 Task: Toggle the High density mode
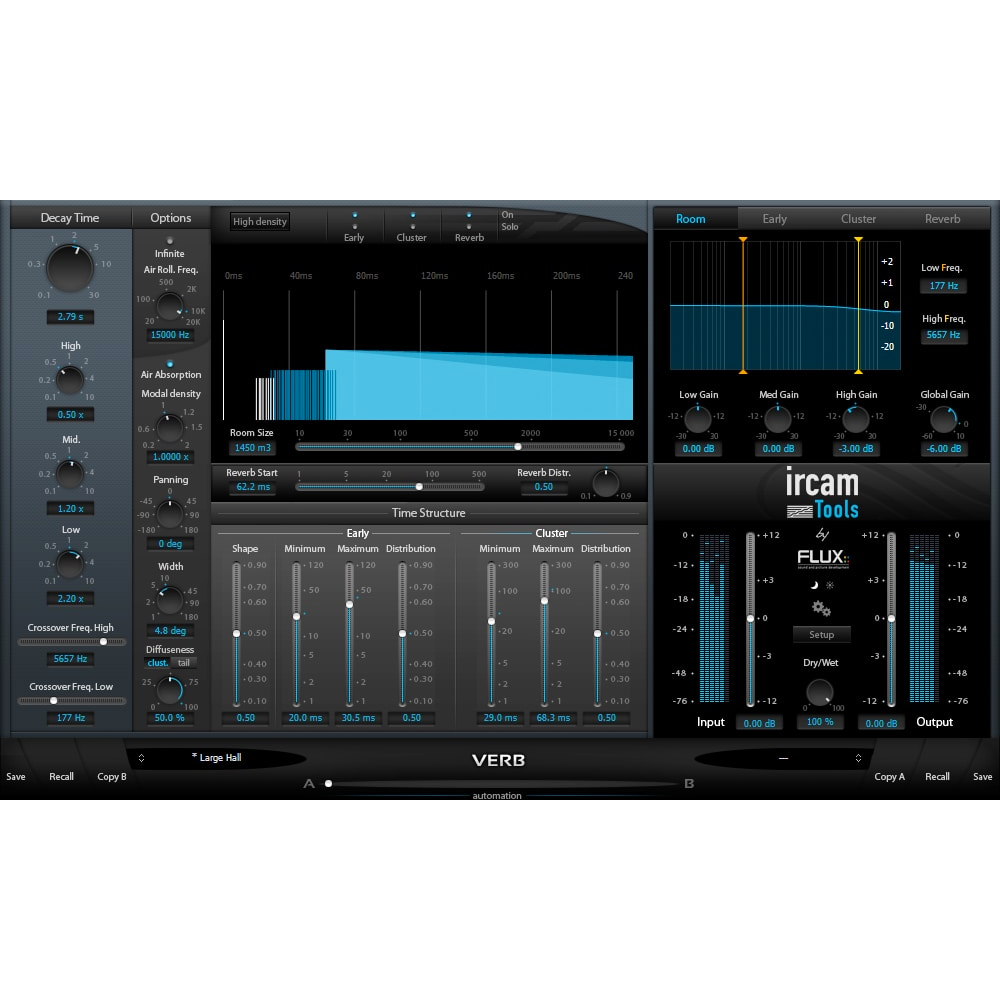point(259,221)
